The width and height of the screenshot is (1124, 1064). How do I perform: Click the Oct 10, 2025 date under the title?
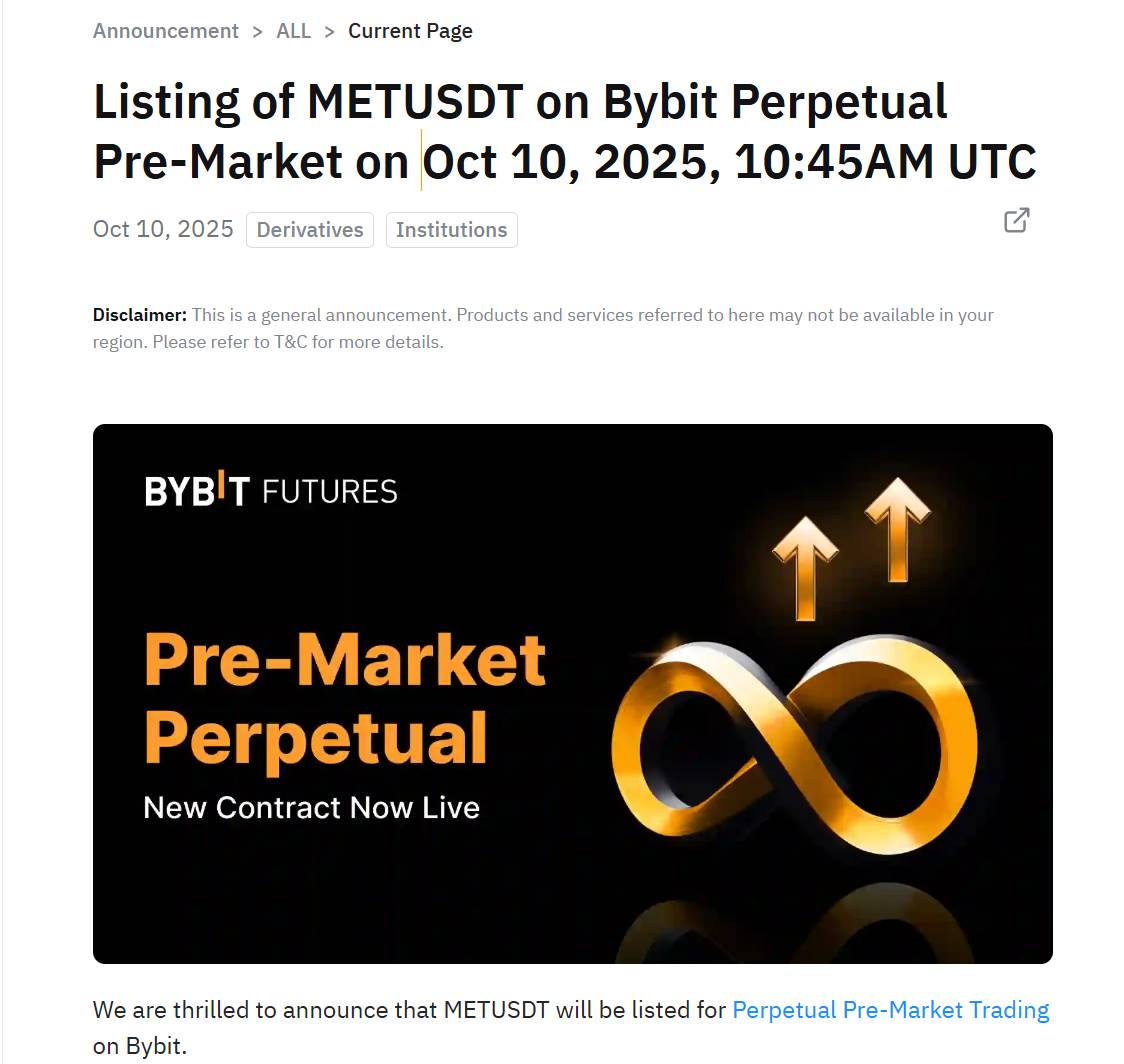163,229
